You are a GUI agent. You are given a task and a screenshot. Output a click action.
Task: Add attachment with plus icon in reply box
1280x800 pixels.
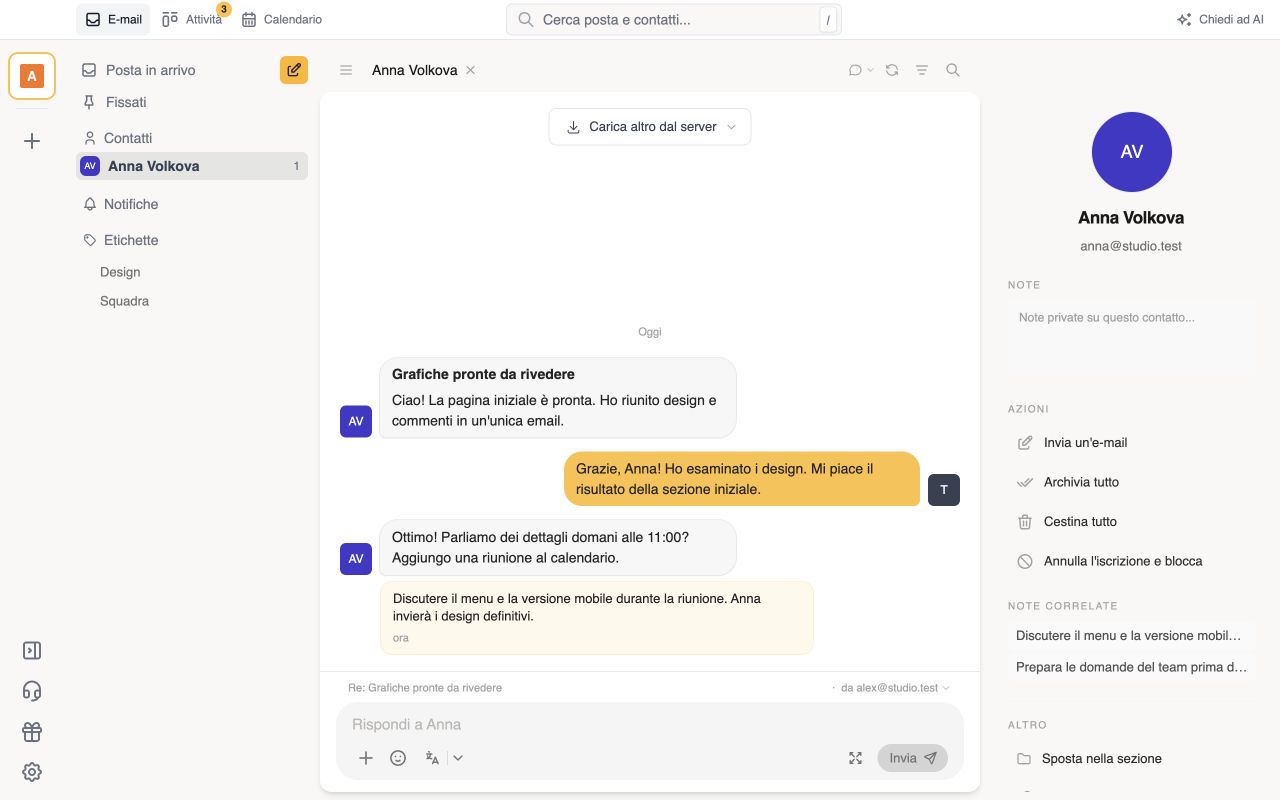pos(366,758)
